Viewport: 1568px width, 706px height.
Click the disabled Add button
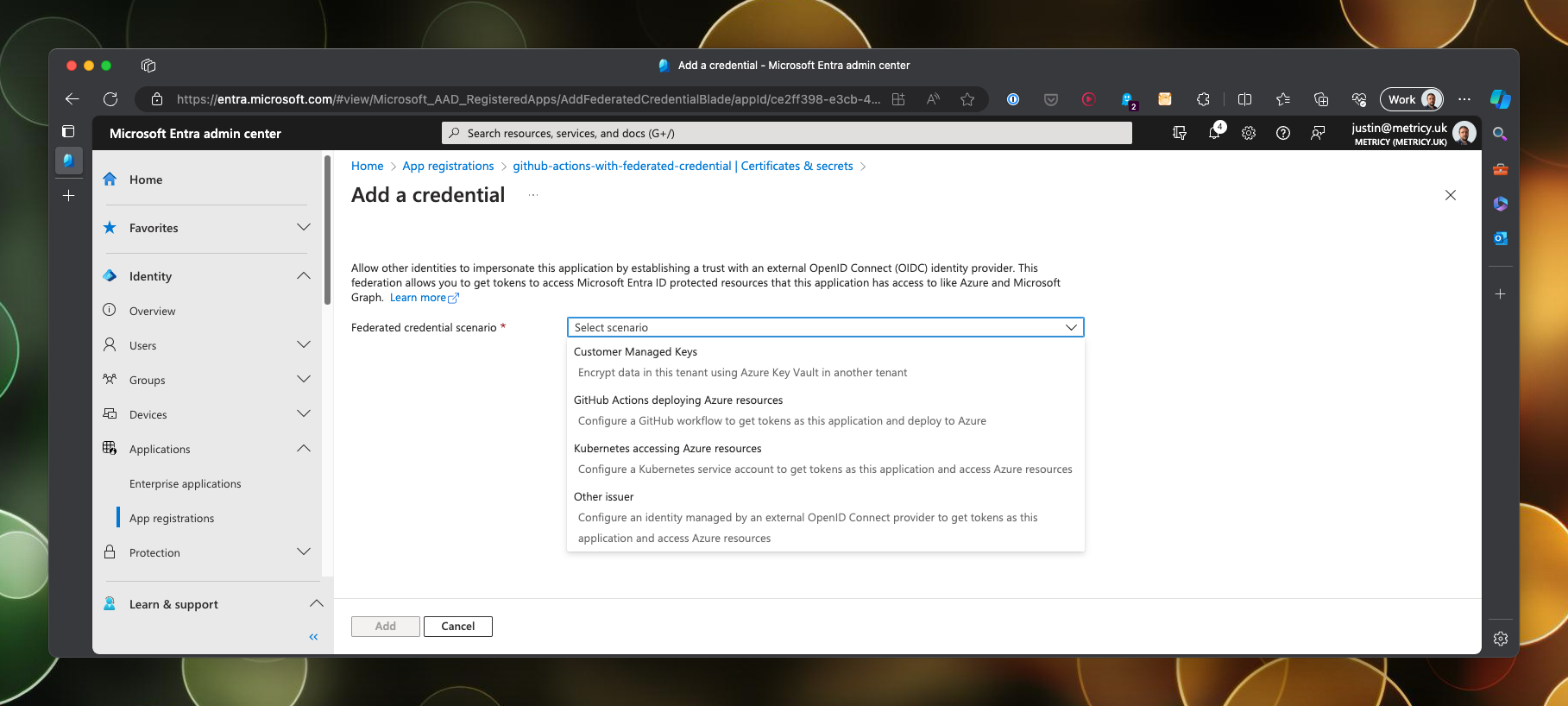coord(386,627)
